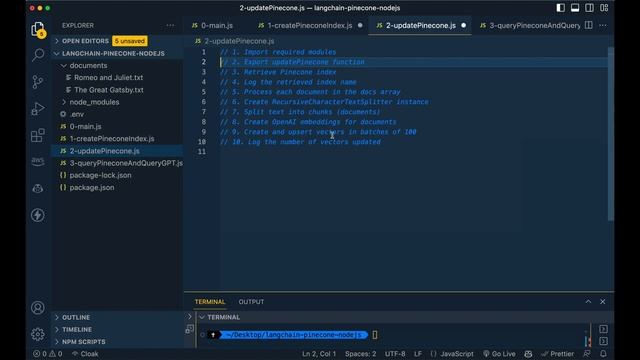Toggle primary side bar visibility

tap(560, 8)
